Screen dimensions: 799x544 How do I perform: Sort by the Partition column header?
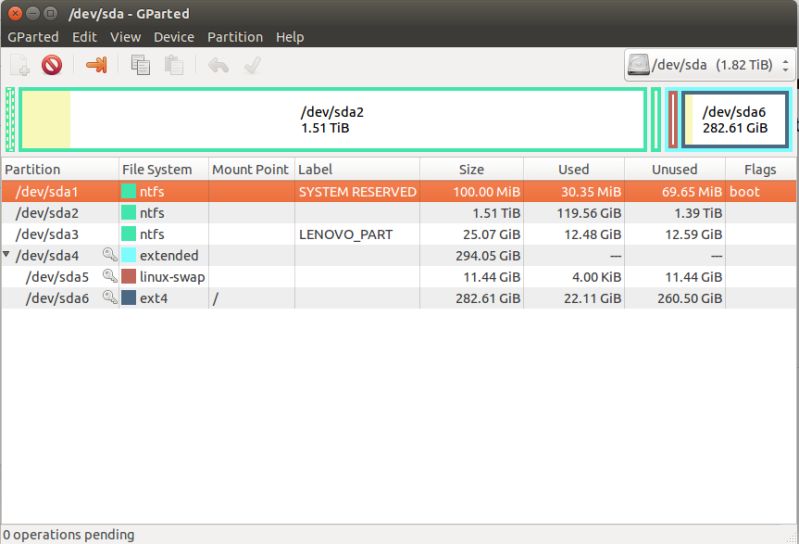[60, 169]
